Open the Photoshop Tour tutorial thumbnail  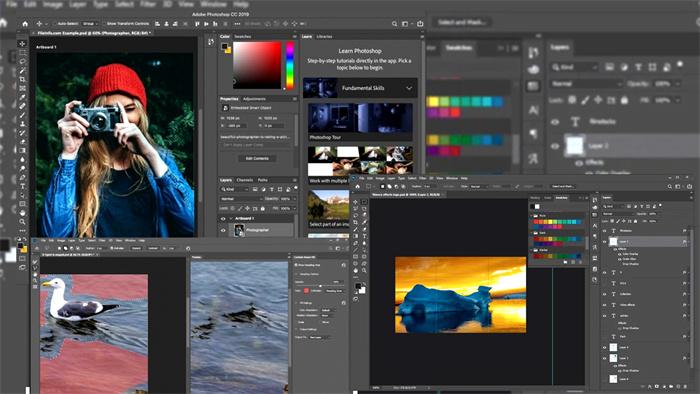point(360,118)
